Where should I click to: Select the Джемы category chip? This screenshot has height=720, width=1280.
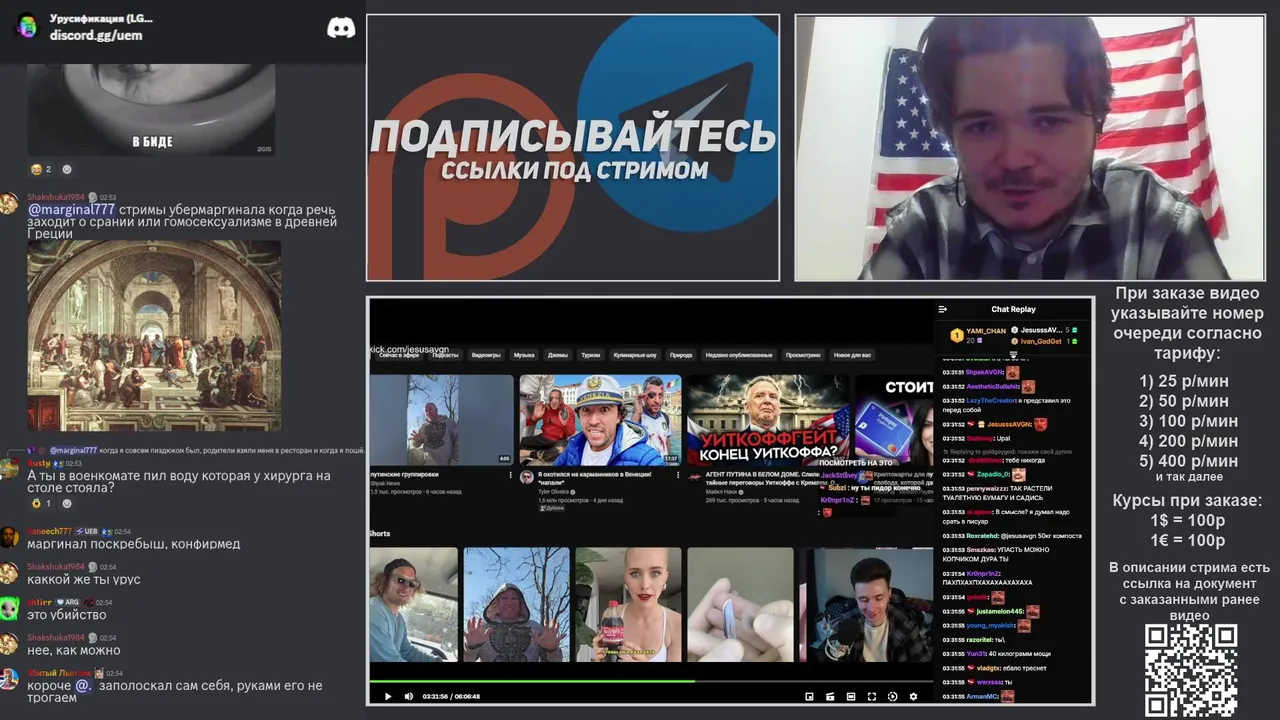[x=558, y=355]
